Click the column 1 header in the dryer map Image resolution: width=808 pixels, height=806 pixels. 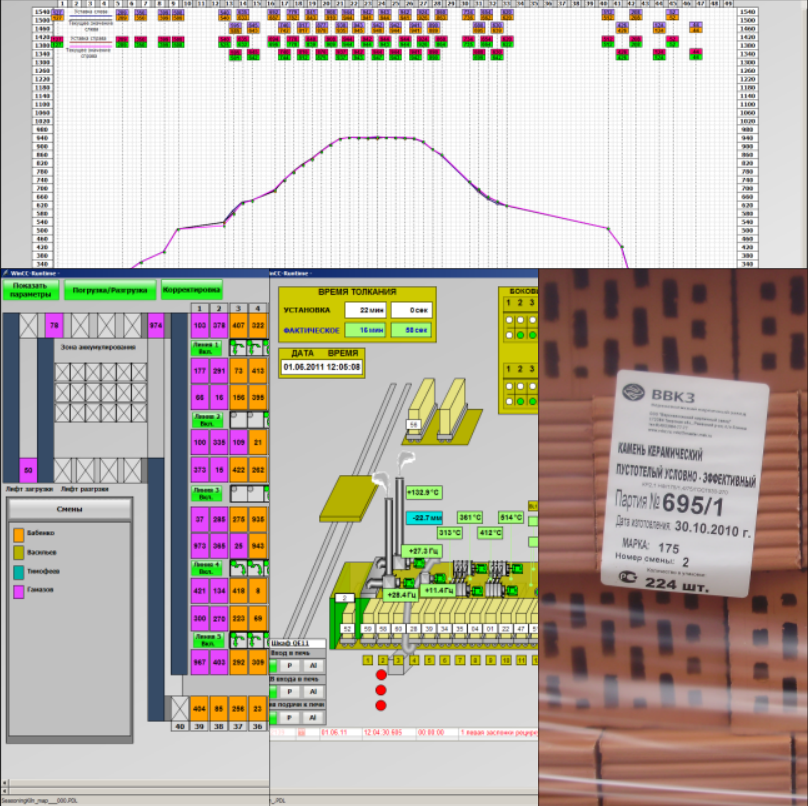pyautogui.click(x=199, y=308)
